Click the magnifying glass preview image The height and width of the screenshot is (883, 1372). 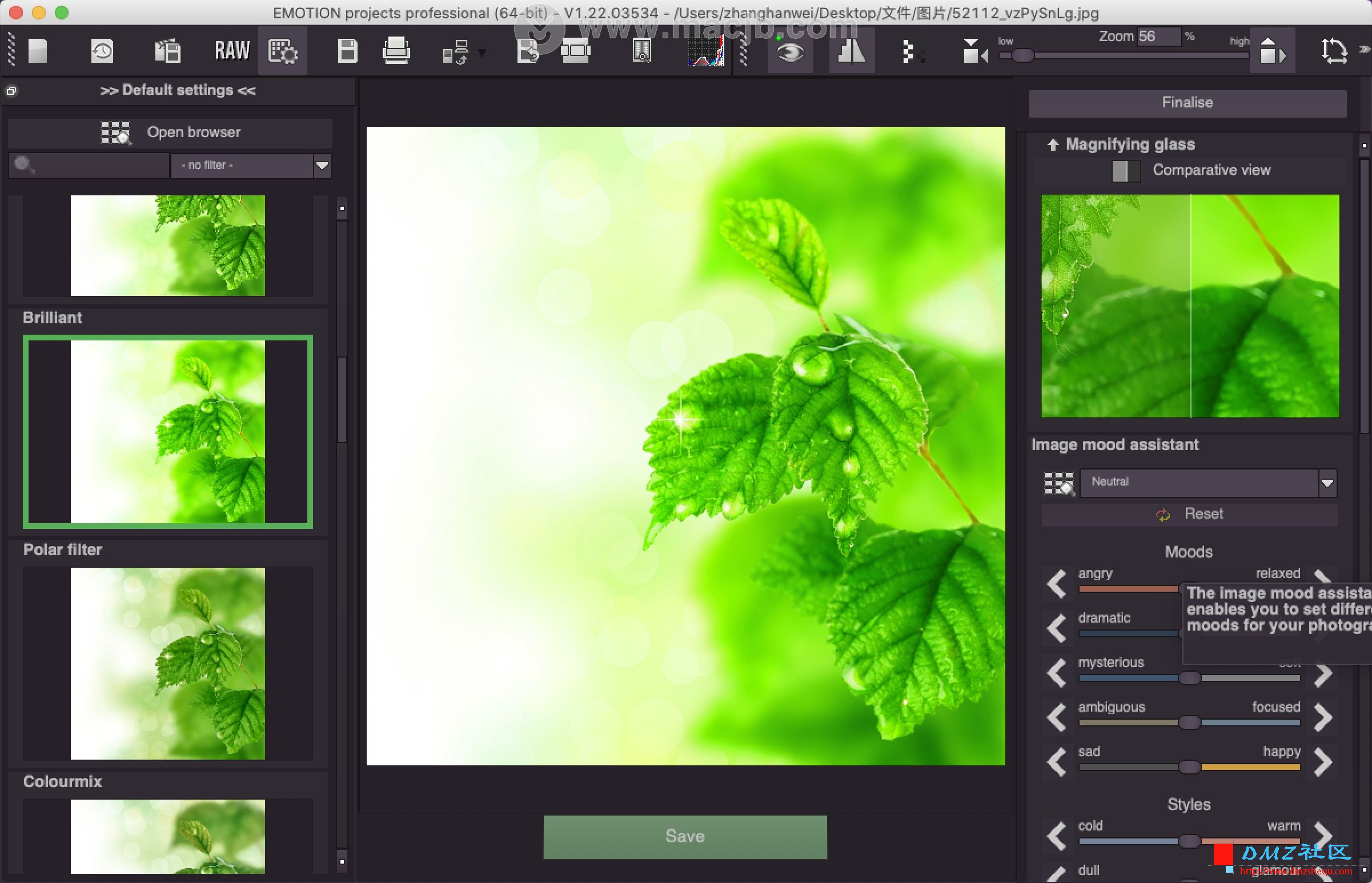click(1190, 306)
